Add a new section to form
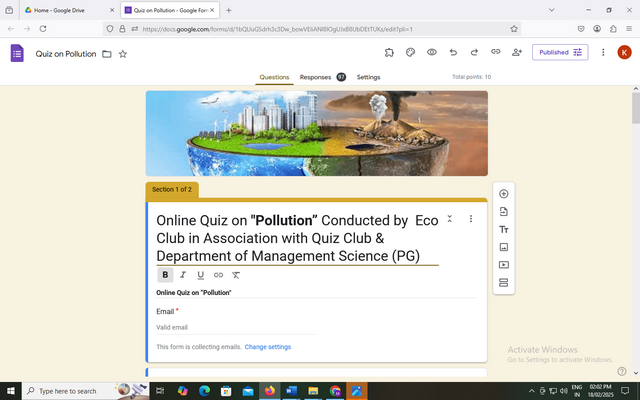Viewport: 640px width, 400px height. 503,283
